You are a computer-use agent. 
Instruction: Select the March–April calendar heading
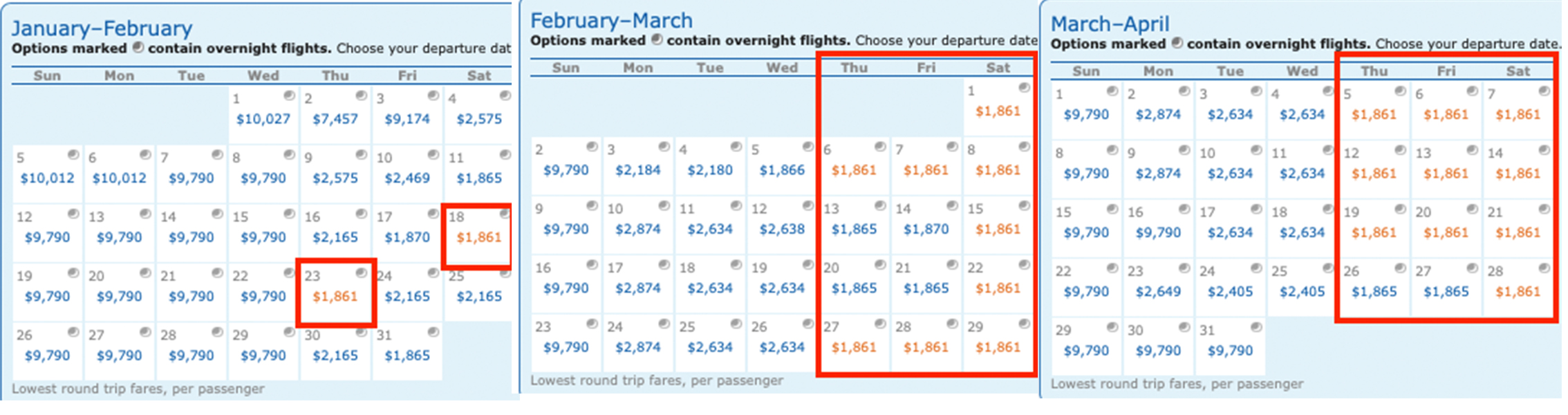(1110, 23)
